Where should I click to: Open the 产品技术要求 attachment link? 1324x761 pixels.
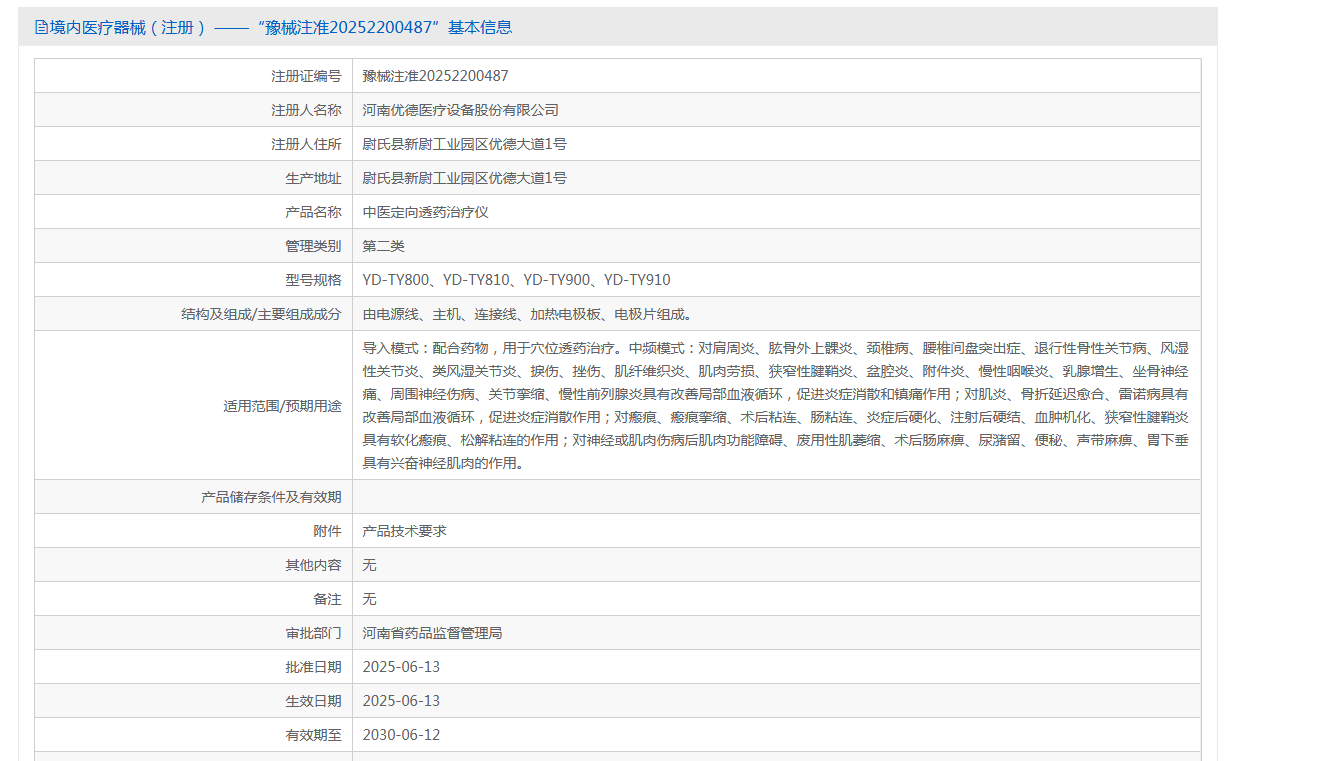pyautogui.click(x=404, y=531)
